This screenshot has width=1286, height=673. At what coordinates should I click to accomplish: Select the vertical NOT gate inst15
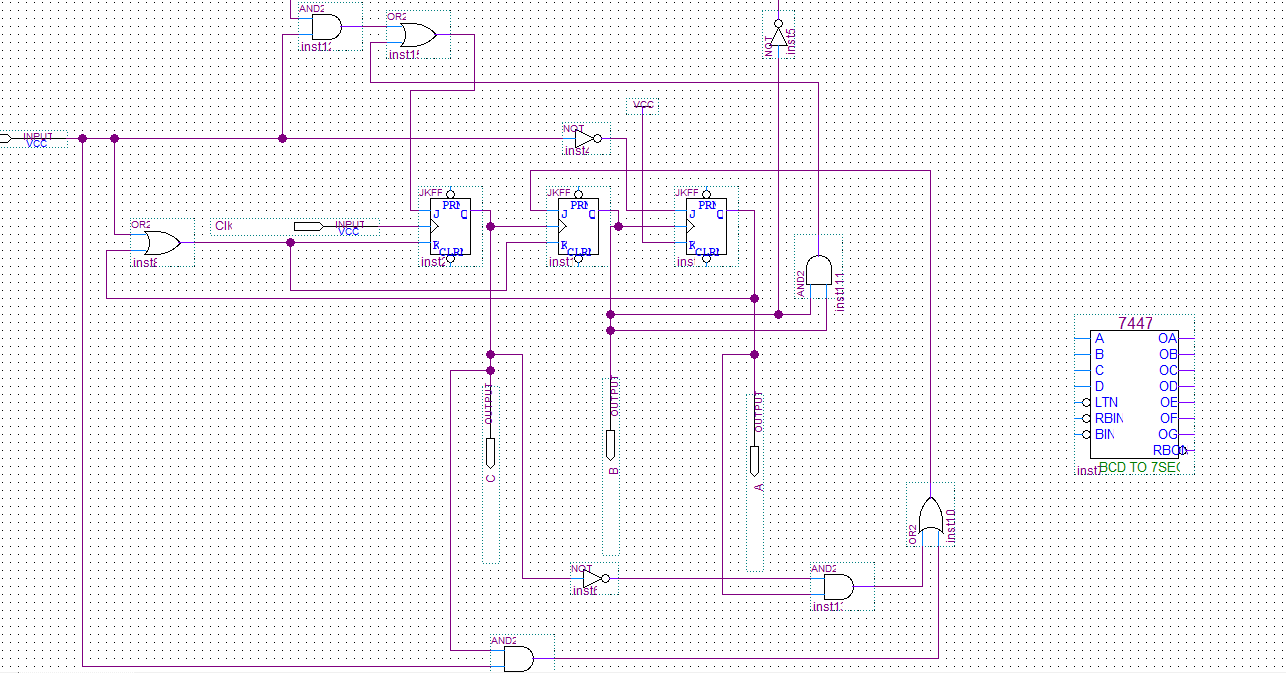pyautogui.click(x=780, y=34)
